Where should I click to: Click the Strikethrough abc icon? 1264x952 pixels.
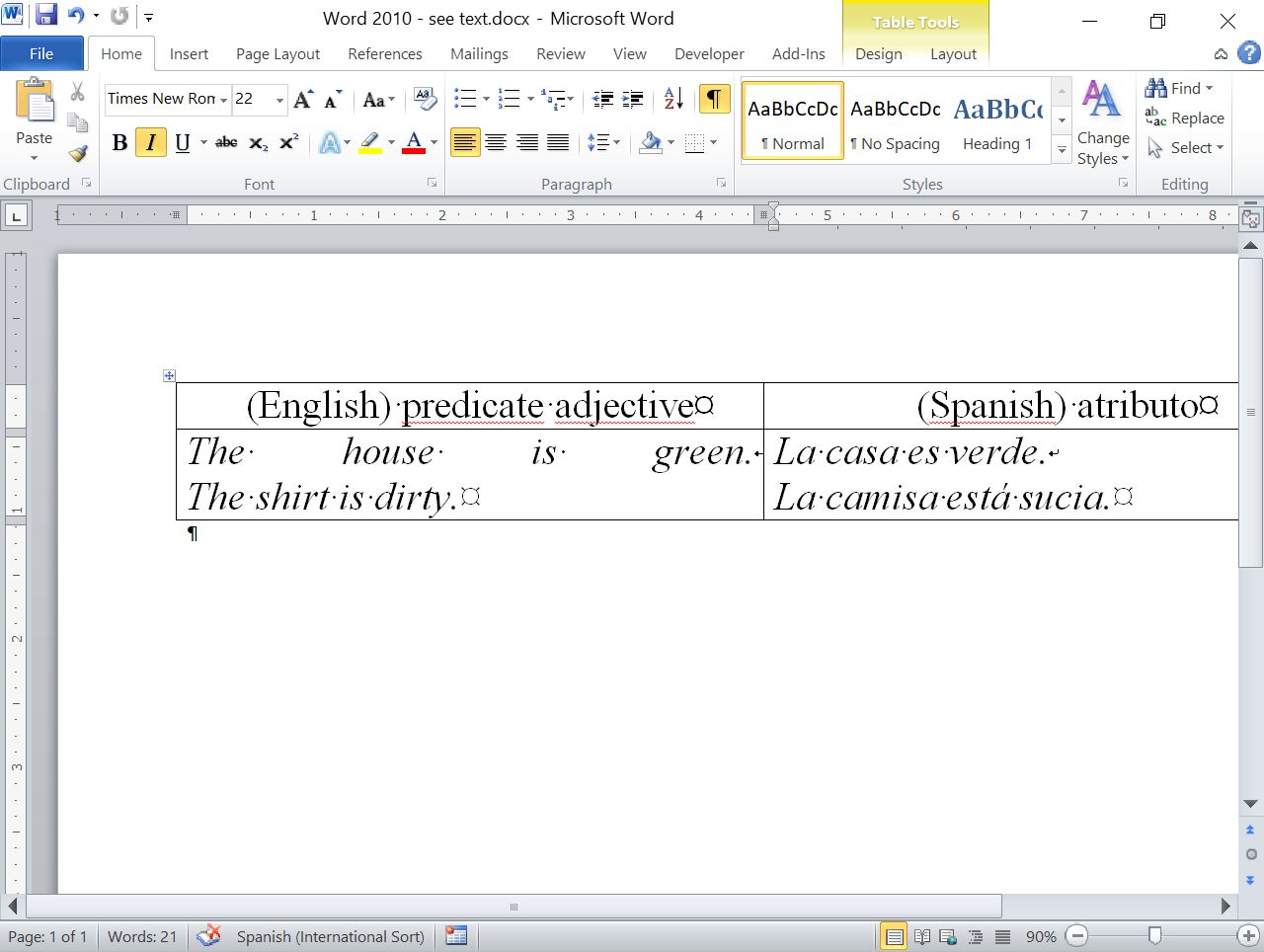(x=226, y=143)
